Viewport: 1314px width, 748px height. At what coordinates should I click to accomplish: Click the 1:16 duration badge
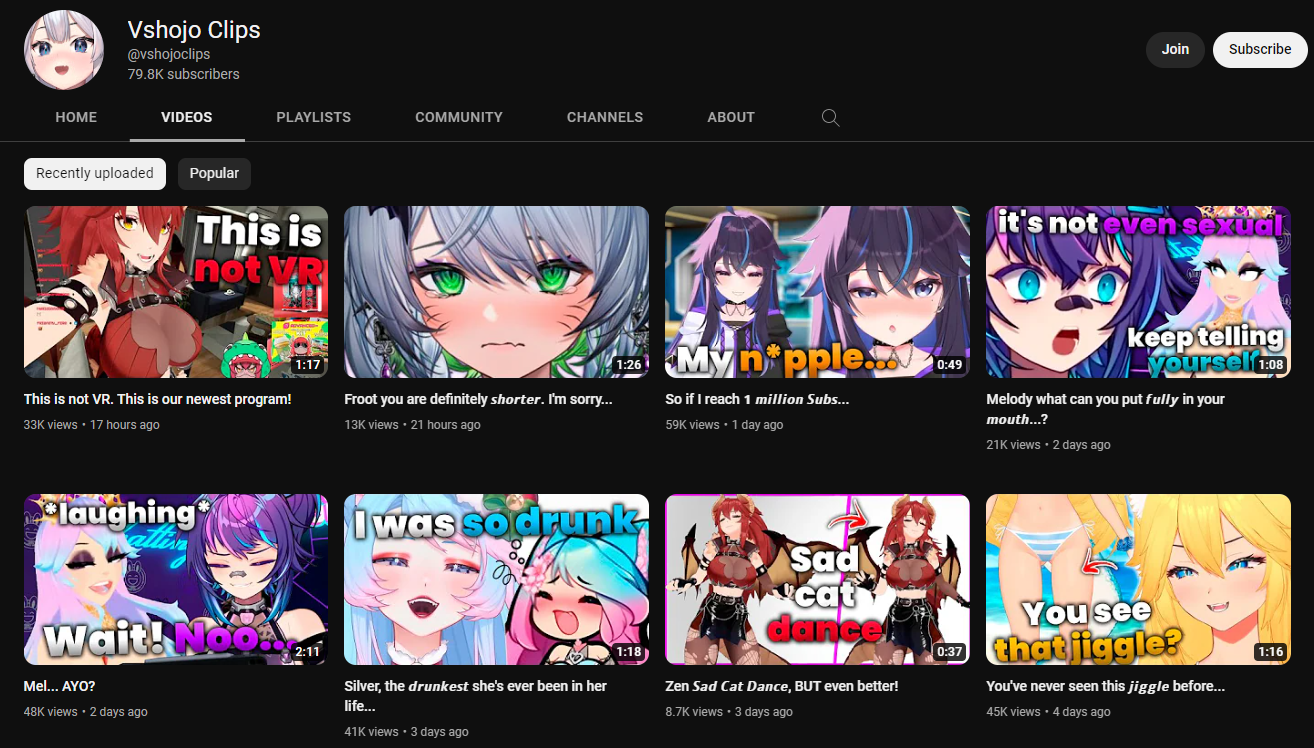coord(1270,653)
